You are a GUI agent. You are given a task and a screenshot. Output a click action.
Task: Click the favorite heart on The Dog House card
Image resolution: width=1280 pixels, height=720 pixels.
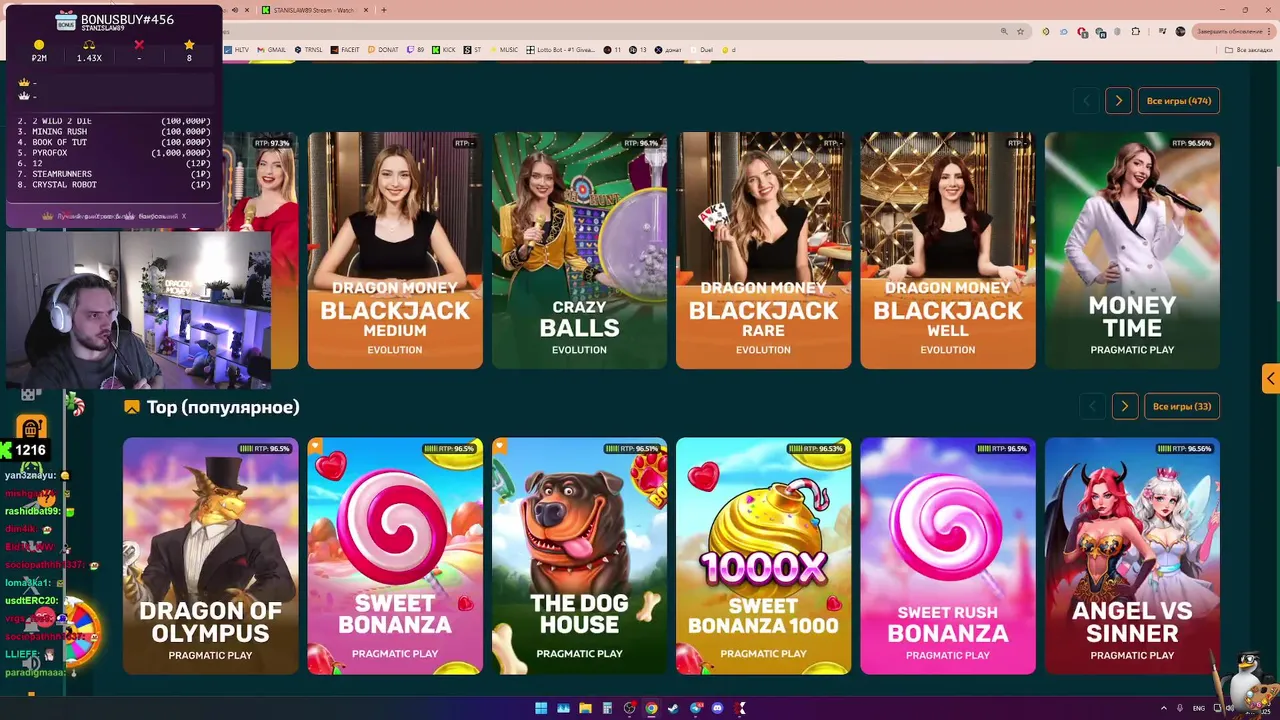pyautogui.click(x=500, y=446)
